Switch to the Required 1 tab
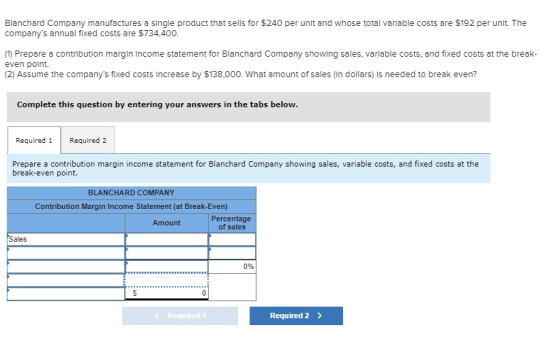The height and width of the screenshot is (364, 560). pos(34,140)
